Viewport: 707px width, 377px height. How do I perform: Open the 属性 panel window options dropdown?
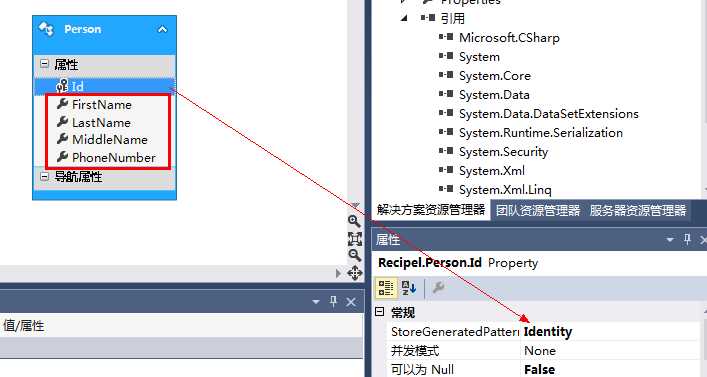[670, 239]
